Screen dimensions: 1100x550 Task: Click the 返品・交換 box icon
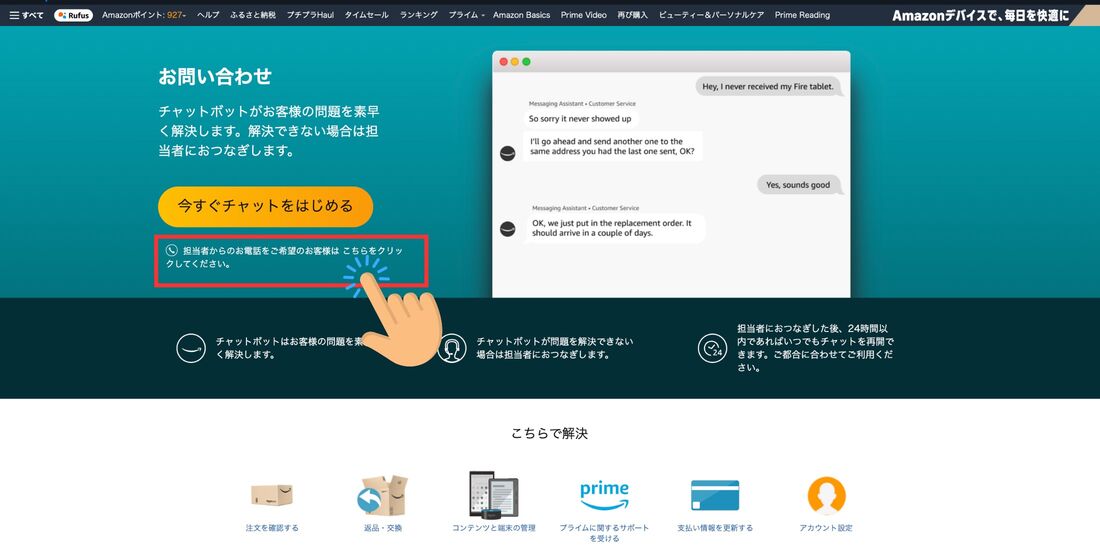pos(382,495)
